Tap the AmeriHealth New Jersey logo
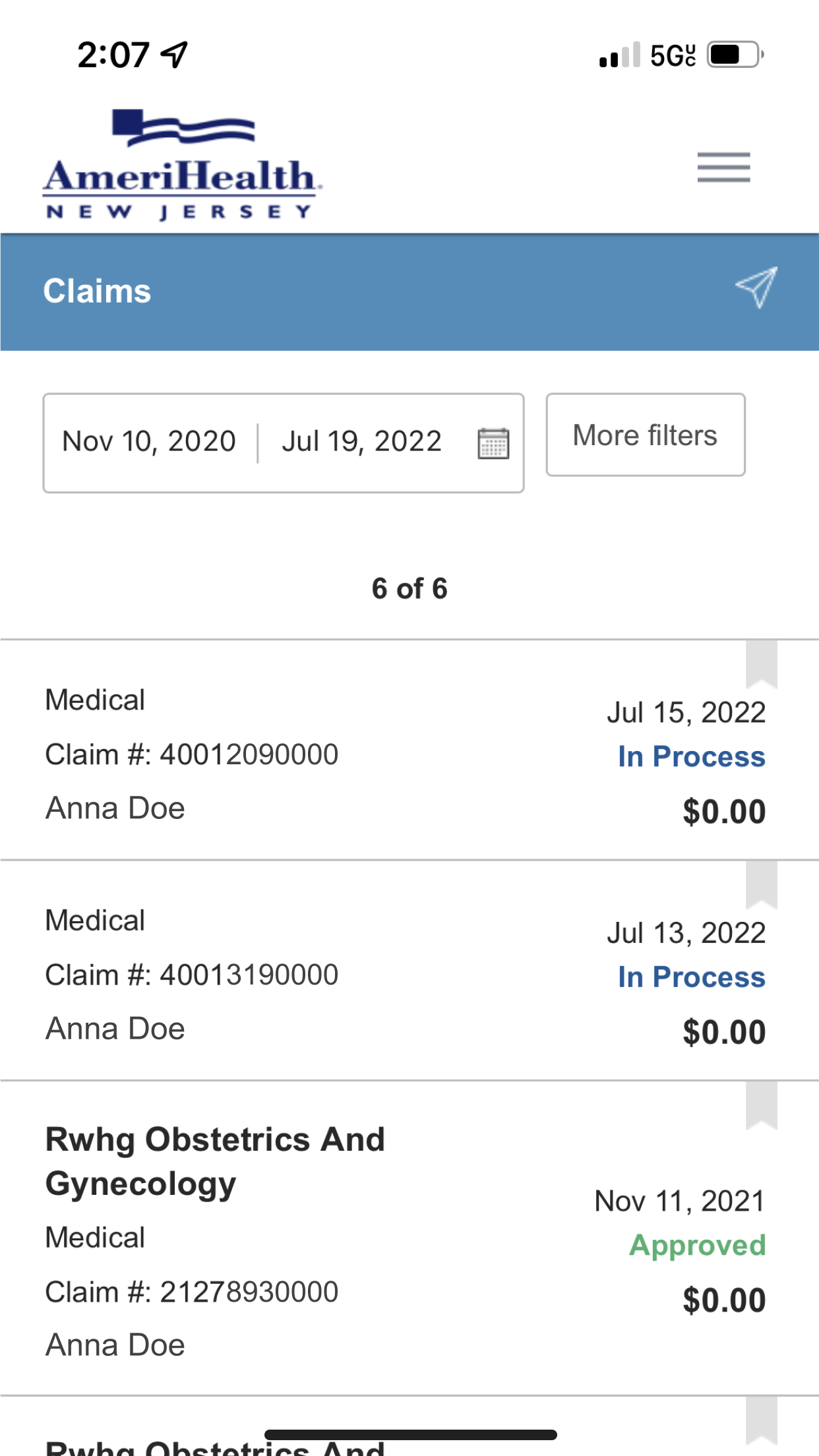Image resolution: width=819 pixels, height=1456 pixels. pos(182,165)
